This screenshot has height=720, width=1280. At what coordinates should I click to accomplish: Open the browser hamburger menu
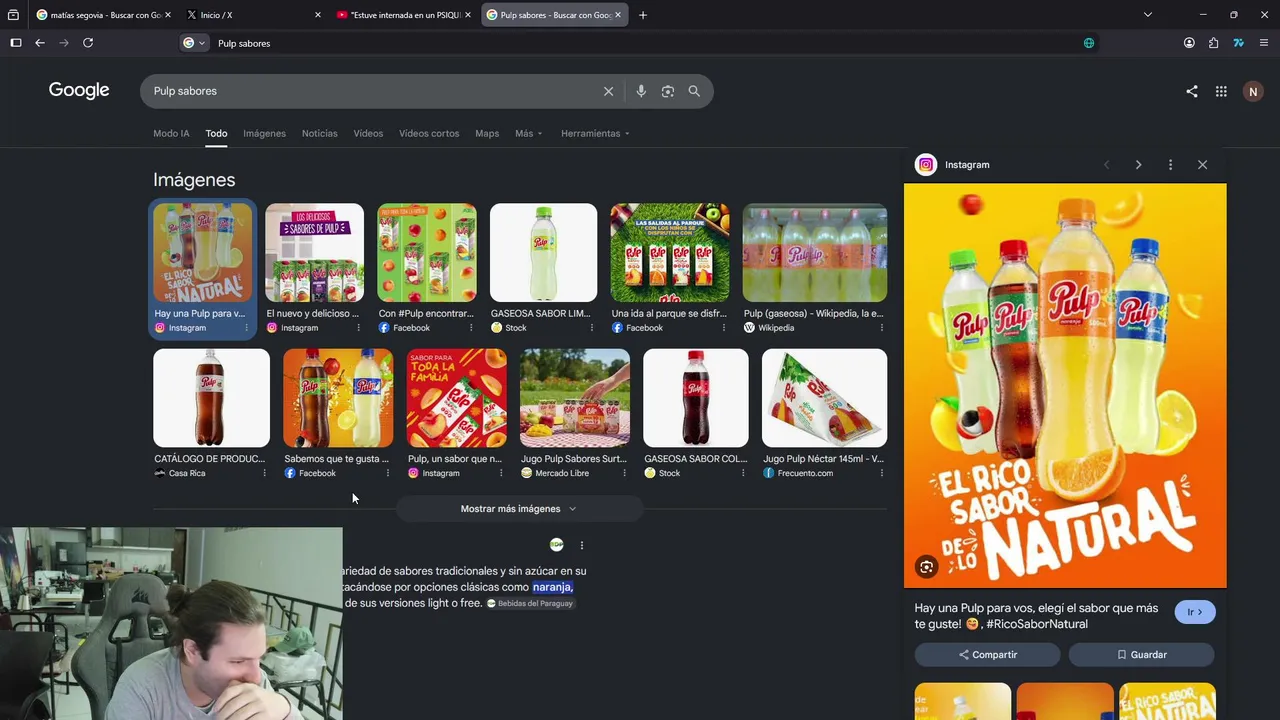click(x=1264, y=43)
